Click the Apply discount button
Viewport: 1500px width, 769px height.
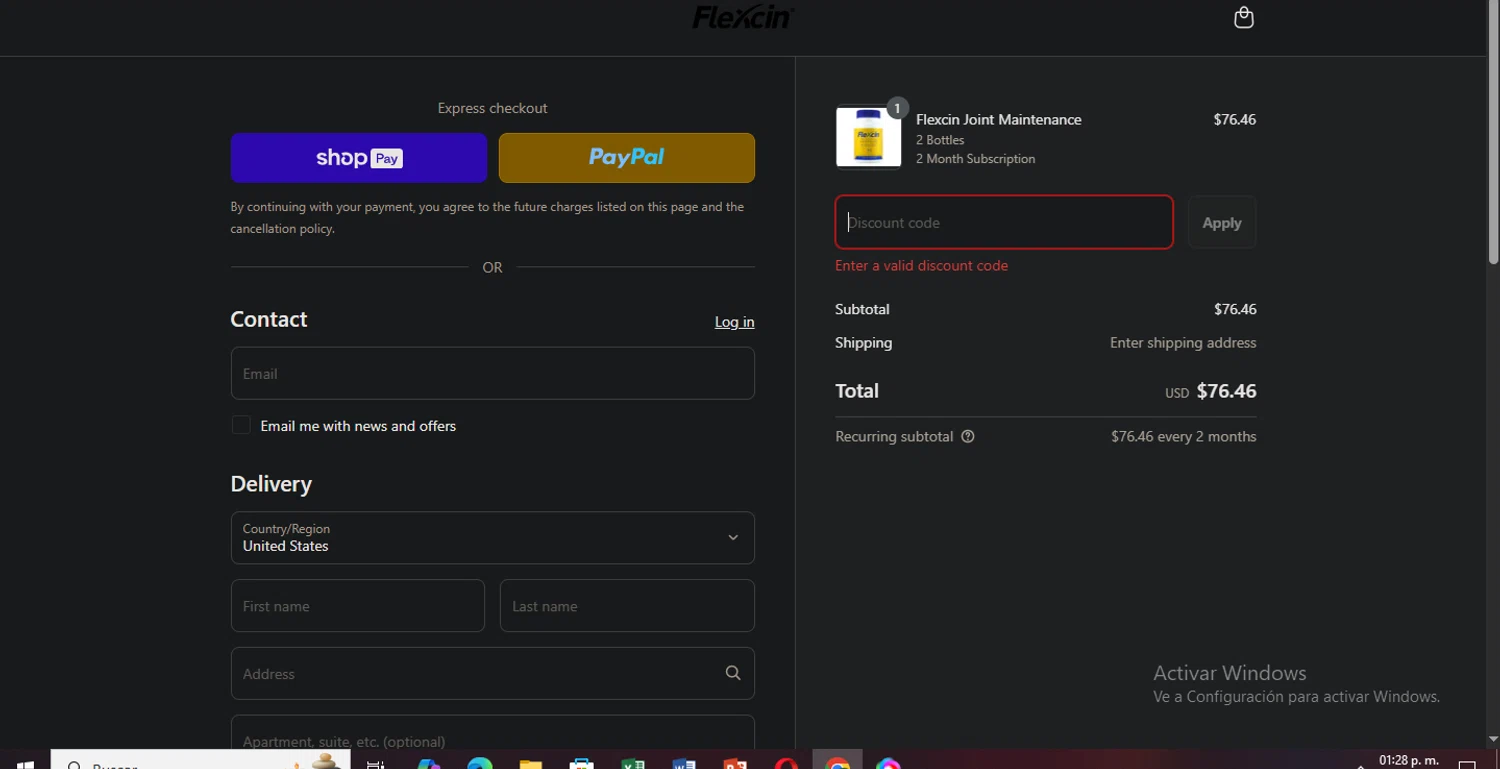(x=1222, y=222)
